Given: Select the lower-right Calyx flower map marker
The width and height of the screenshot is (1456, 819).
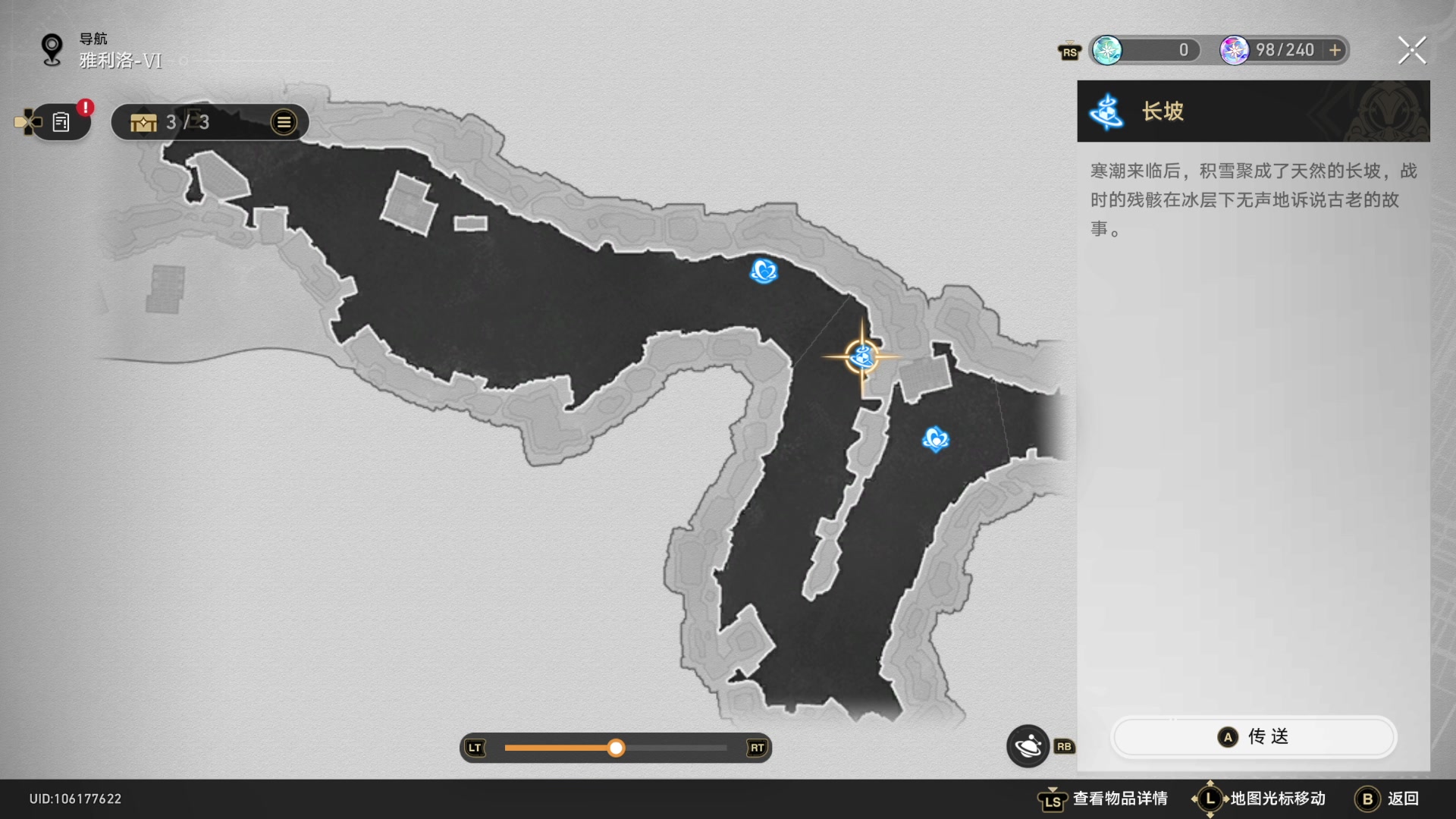Looking at the screenshot, I should 935,439.
